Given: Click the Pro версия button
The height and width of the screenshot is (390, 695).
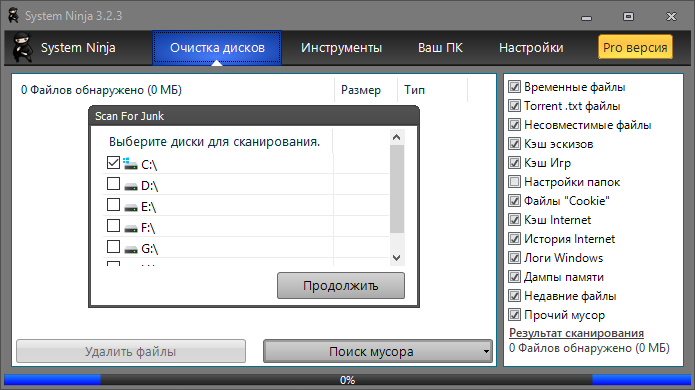Looking at the screenshot, I should tap(635, 47).
